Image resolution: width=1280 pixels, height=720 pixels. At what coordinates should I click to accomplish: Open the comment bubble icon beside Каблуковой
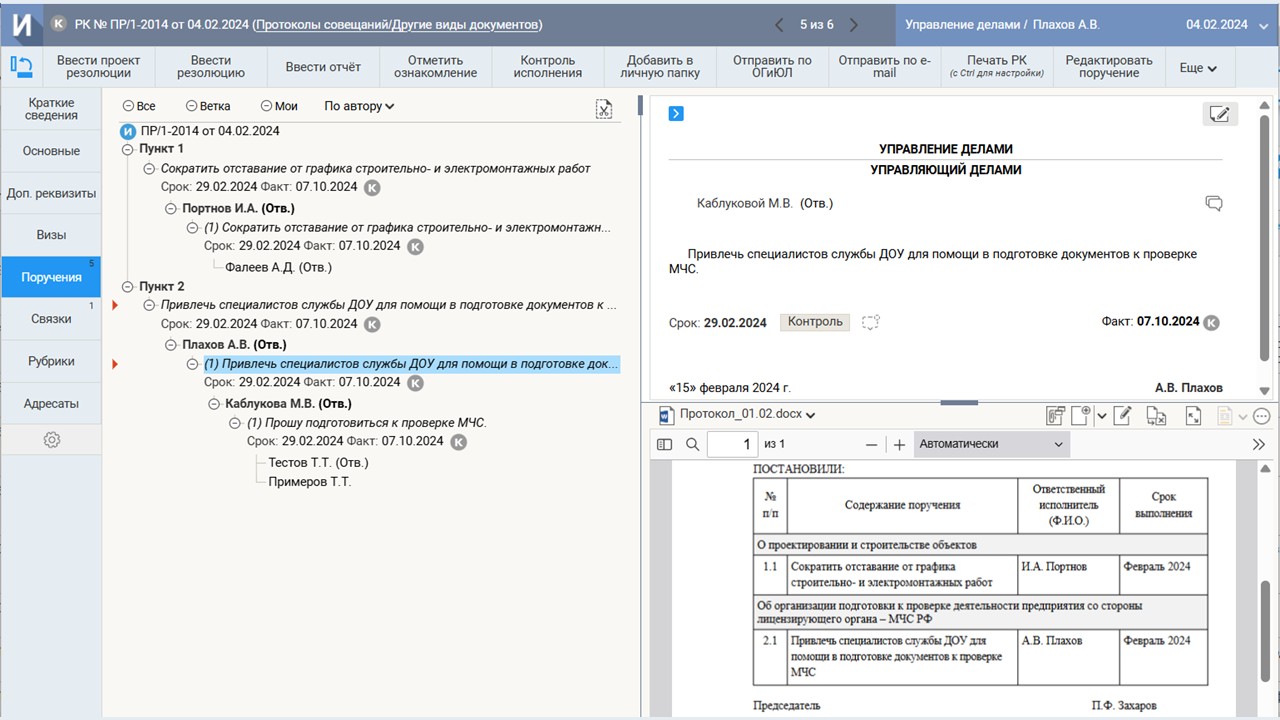[x=1214, y=203]
